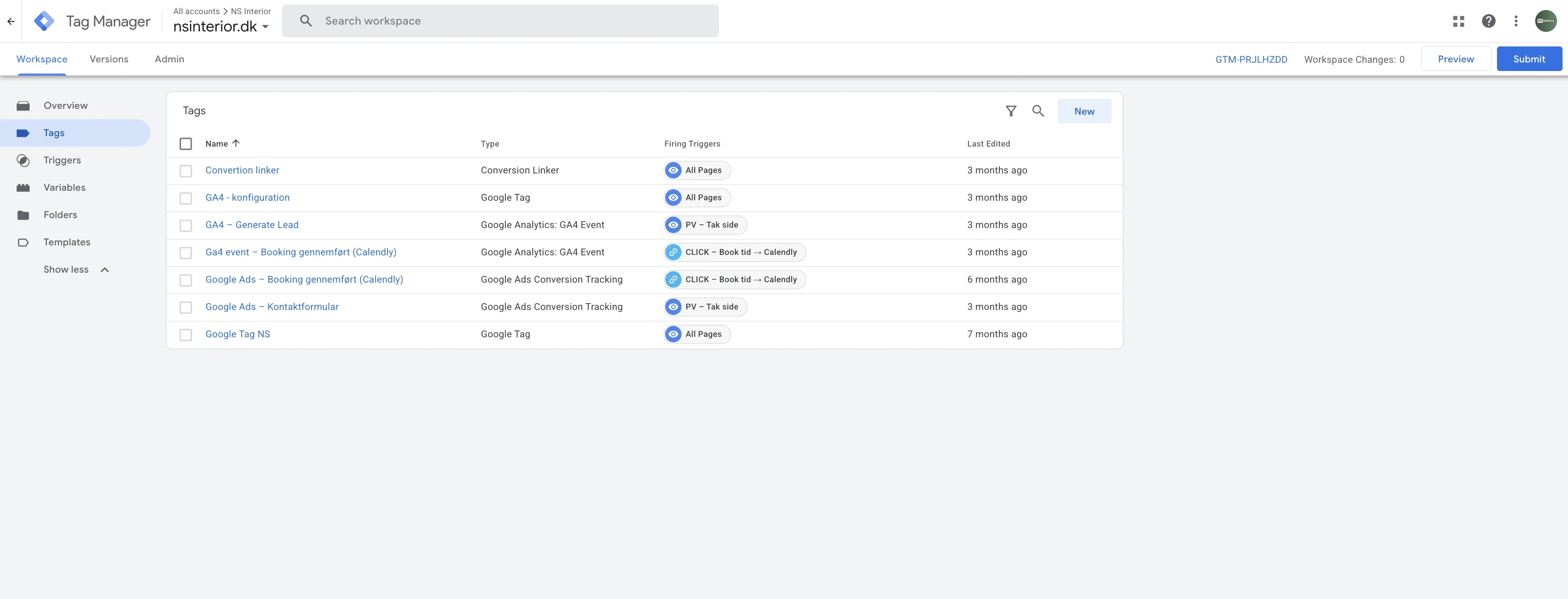Check the Google Ads – Booking gennemført checkbox

tap(186, 281)
